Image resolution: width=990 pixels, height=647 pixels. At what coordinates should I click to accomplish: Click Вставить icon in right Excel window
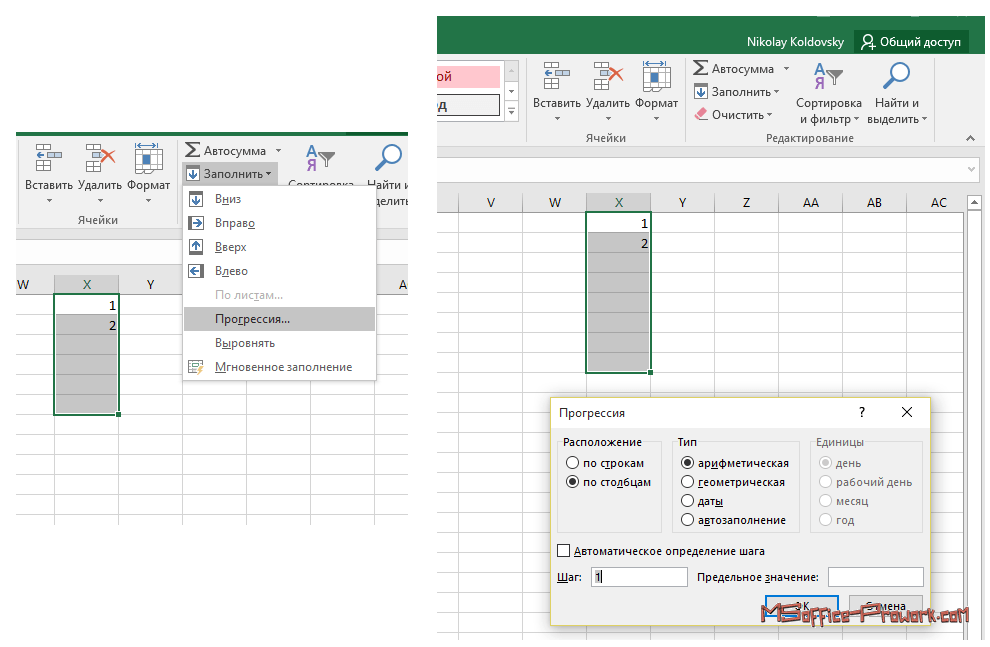pos(556,76)
